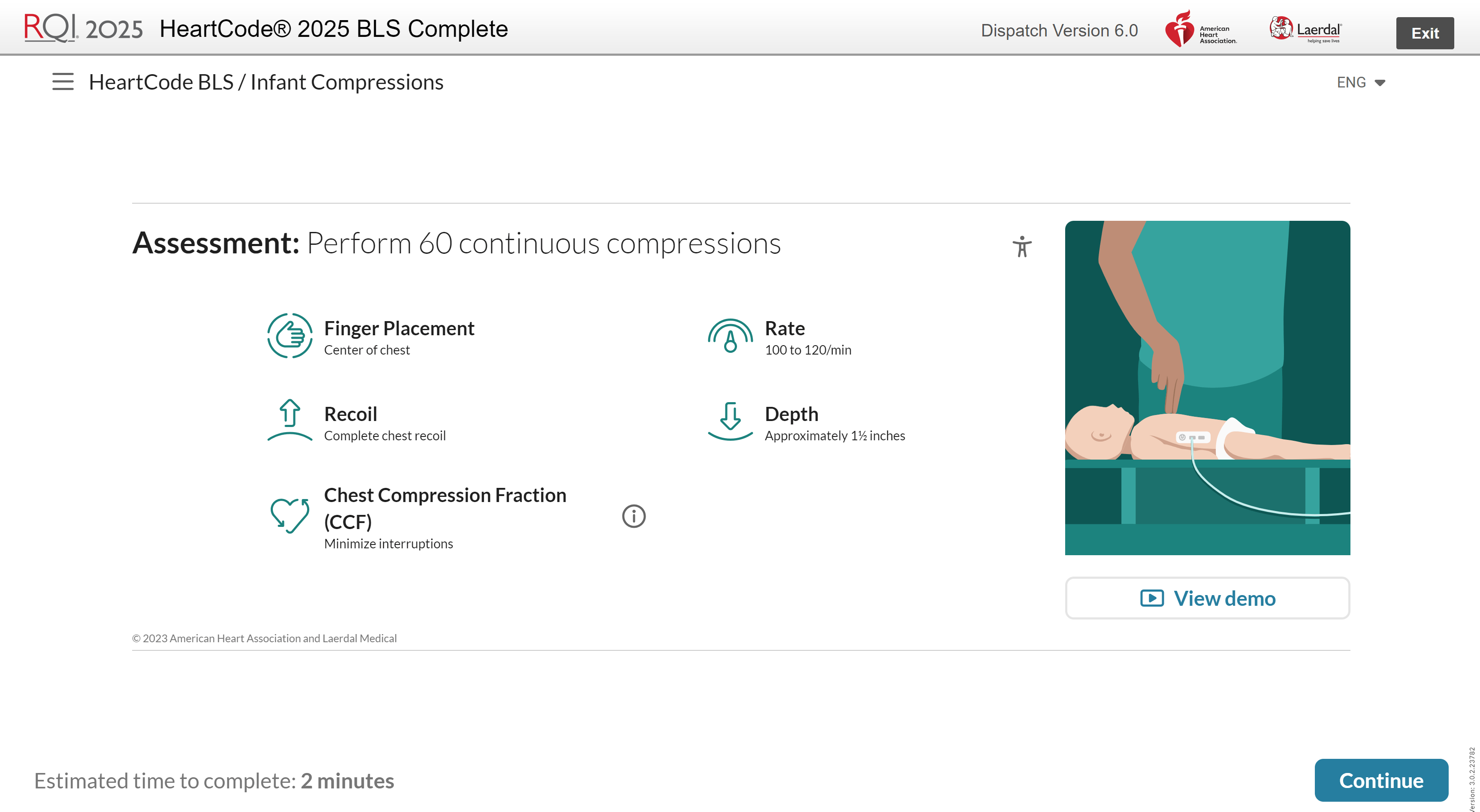
Task: Click the RQI 2025 logo
Action: click(x=81, y=27)
